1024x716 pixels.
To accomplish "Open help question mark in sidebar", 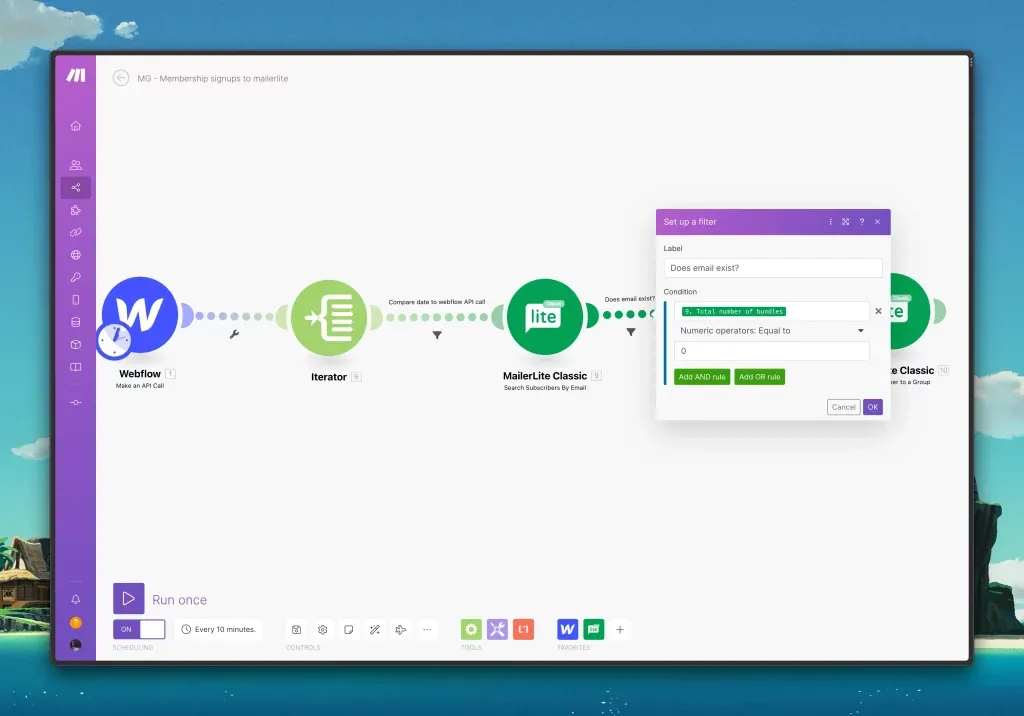I will click(x=76, y=623).
